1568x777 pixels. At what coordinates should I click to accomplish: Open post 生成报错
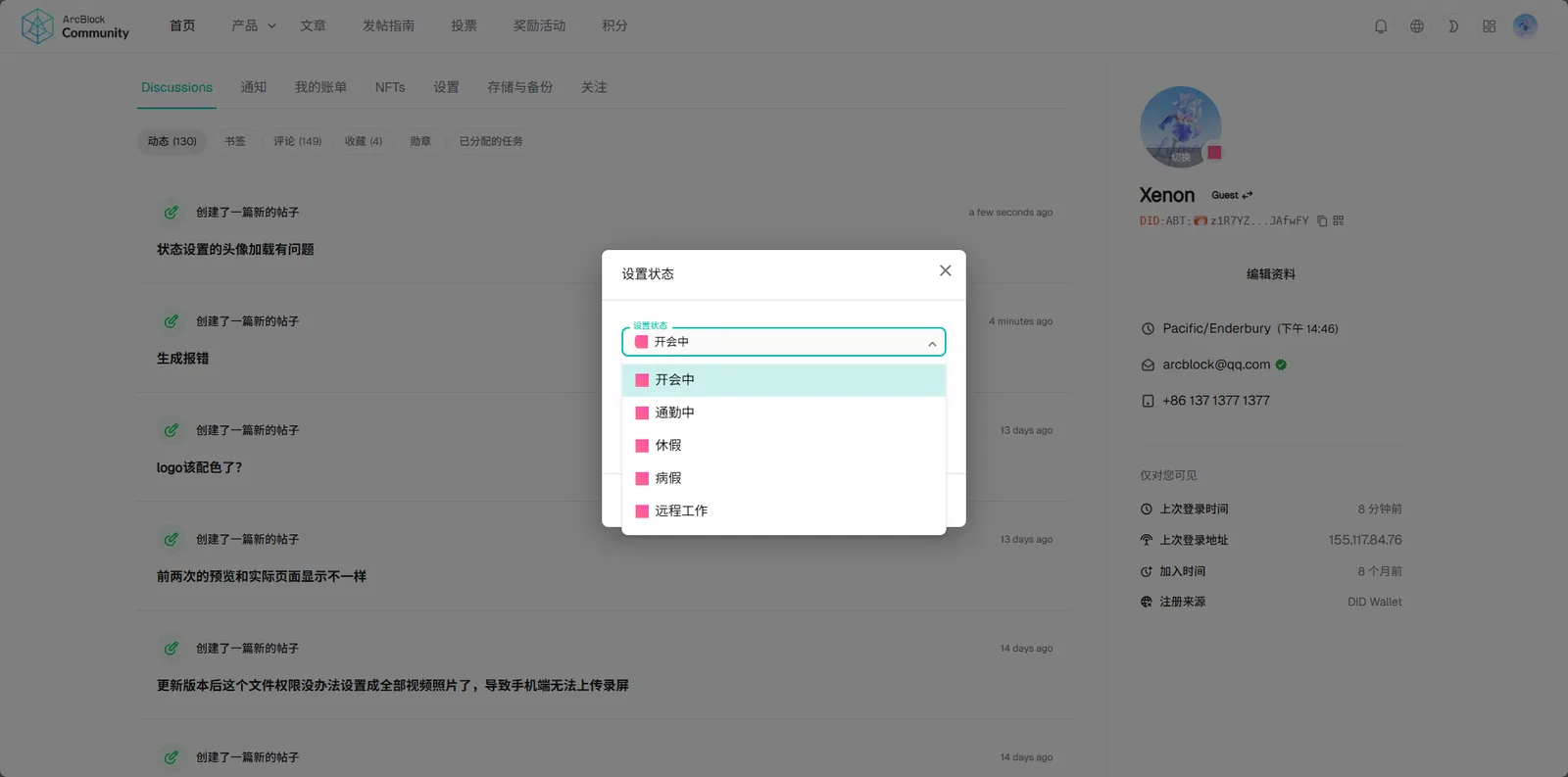[x=182, y=359]
